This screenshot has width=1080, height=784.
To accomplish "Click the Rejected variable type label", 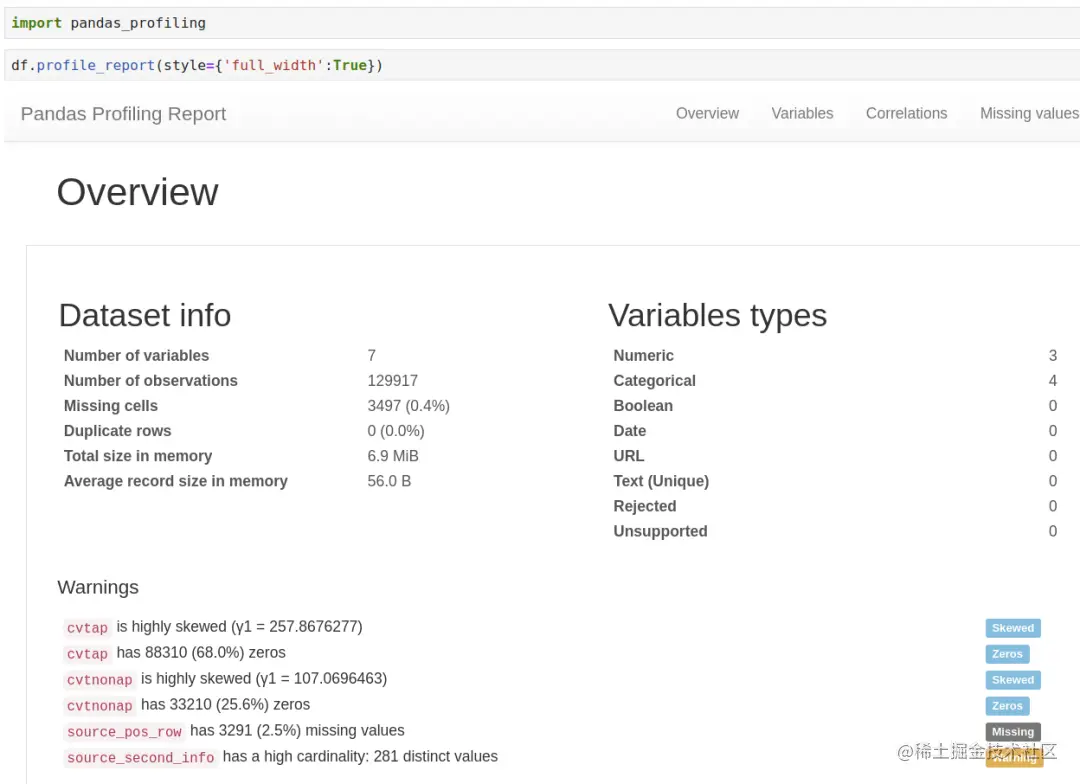I will [645, 506].
